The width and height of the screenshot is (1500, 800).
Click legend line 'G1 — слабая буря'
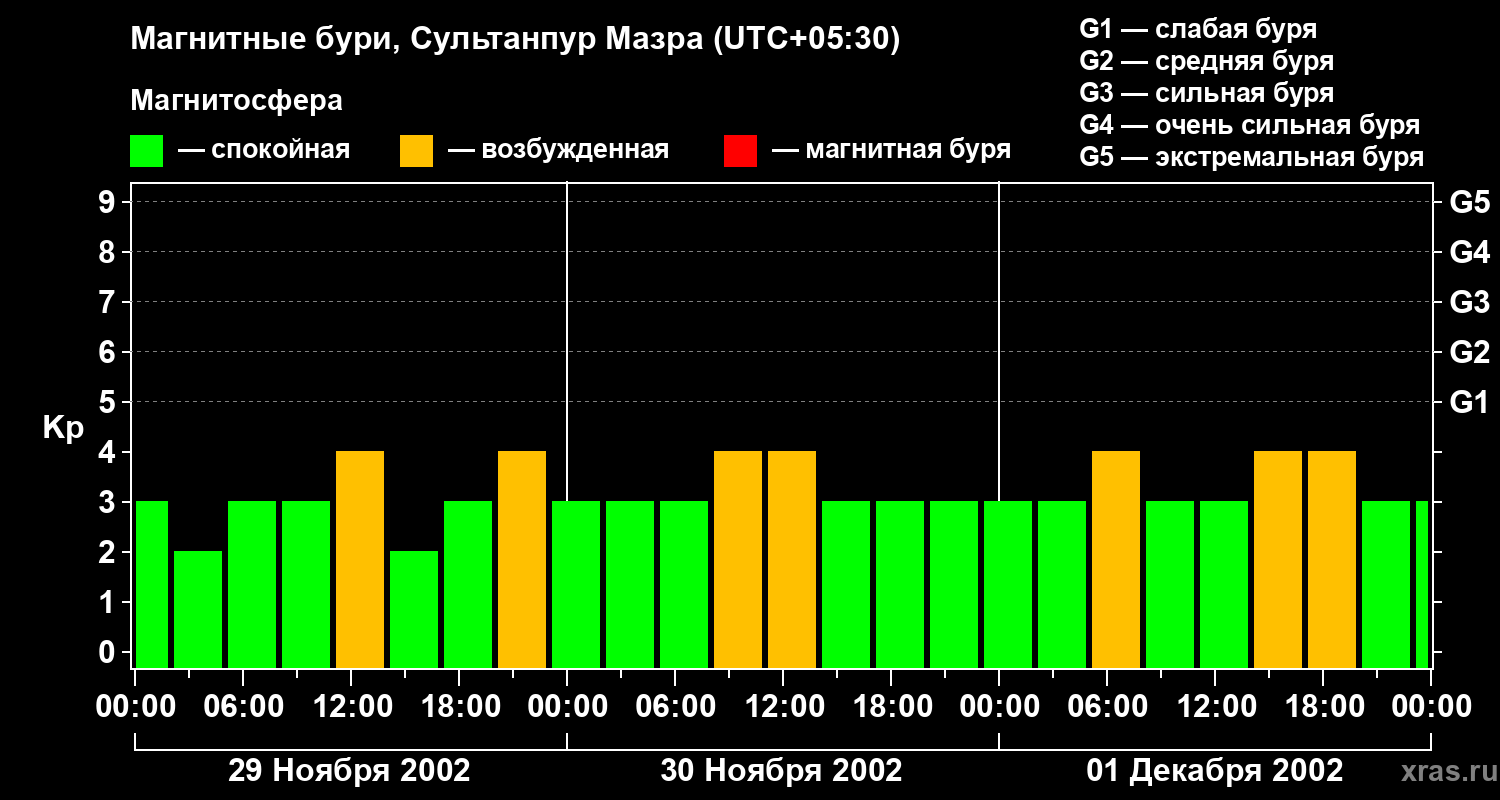tap(1198, 29)
